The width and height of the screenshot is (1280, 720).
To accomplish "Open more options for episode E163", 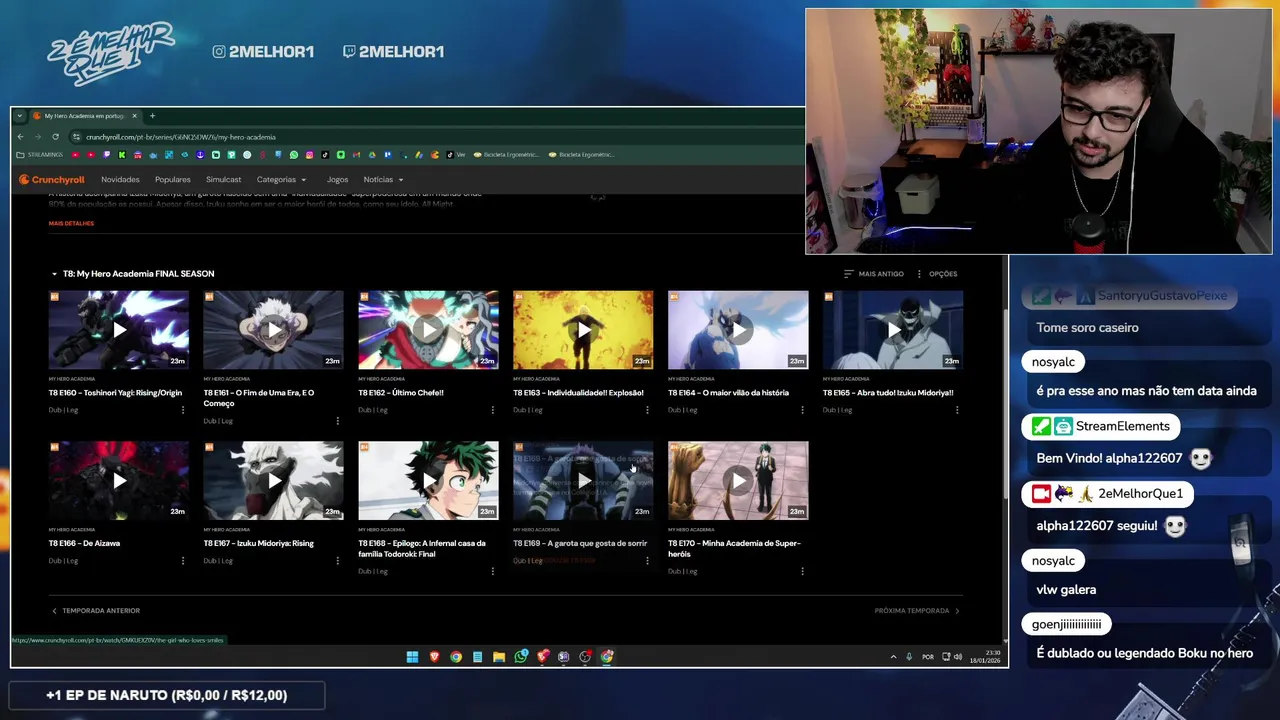I will (647, 410).
